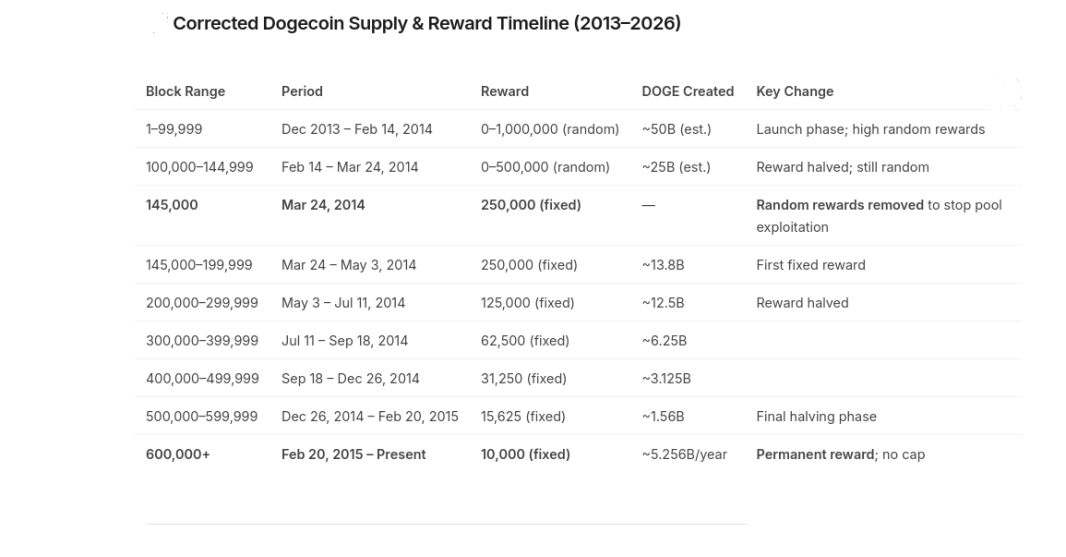The image size is (1066, 557).
Task: Click the 250,000 (fixed) bold reward cell
Action: pyautogui.click(x=531, y=205)
